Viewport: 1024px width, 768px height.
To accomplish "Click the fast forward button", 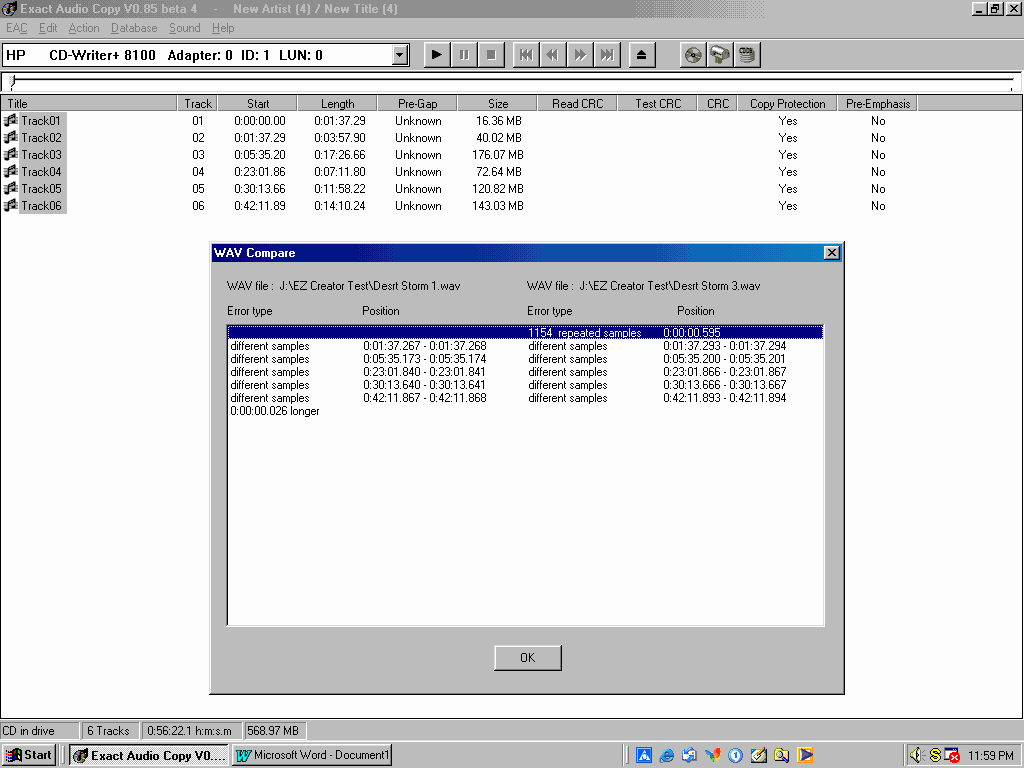I will tap(580, 55).
